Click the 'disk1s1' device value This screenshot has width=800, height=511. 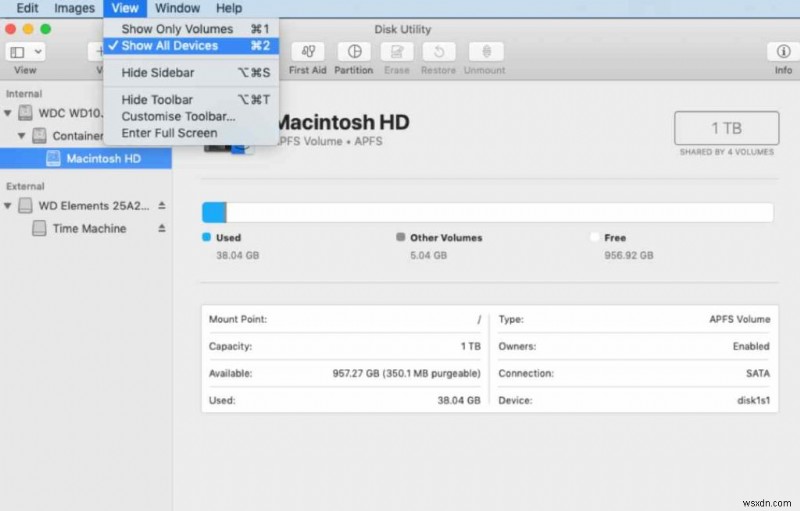pos(754,400)
